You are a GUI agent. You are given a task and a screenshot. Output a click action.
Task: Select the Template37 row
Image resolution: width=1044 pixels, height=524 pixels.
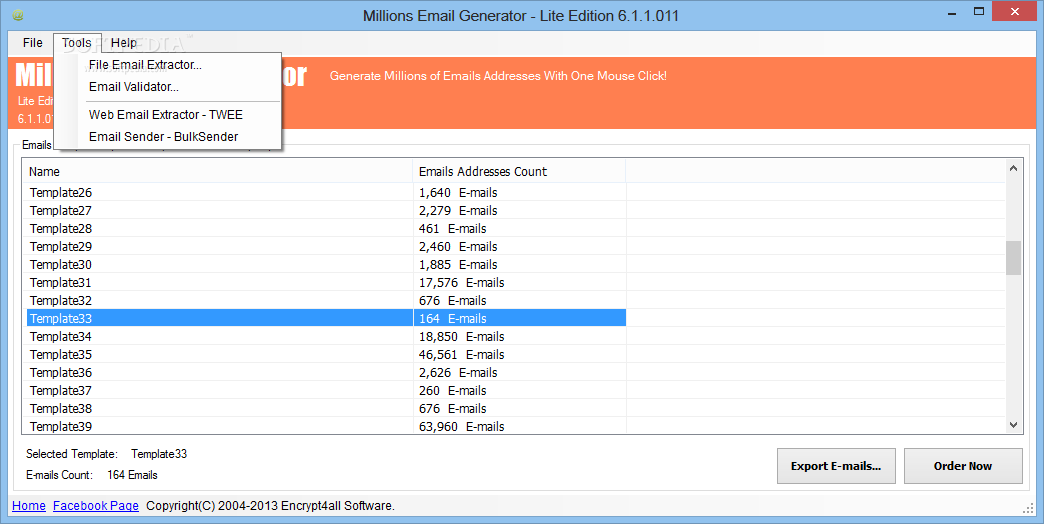326,390
